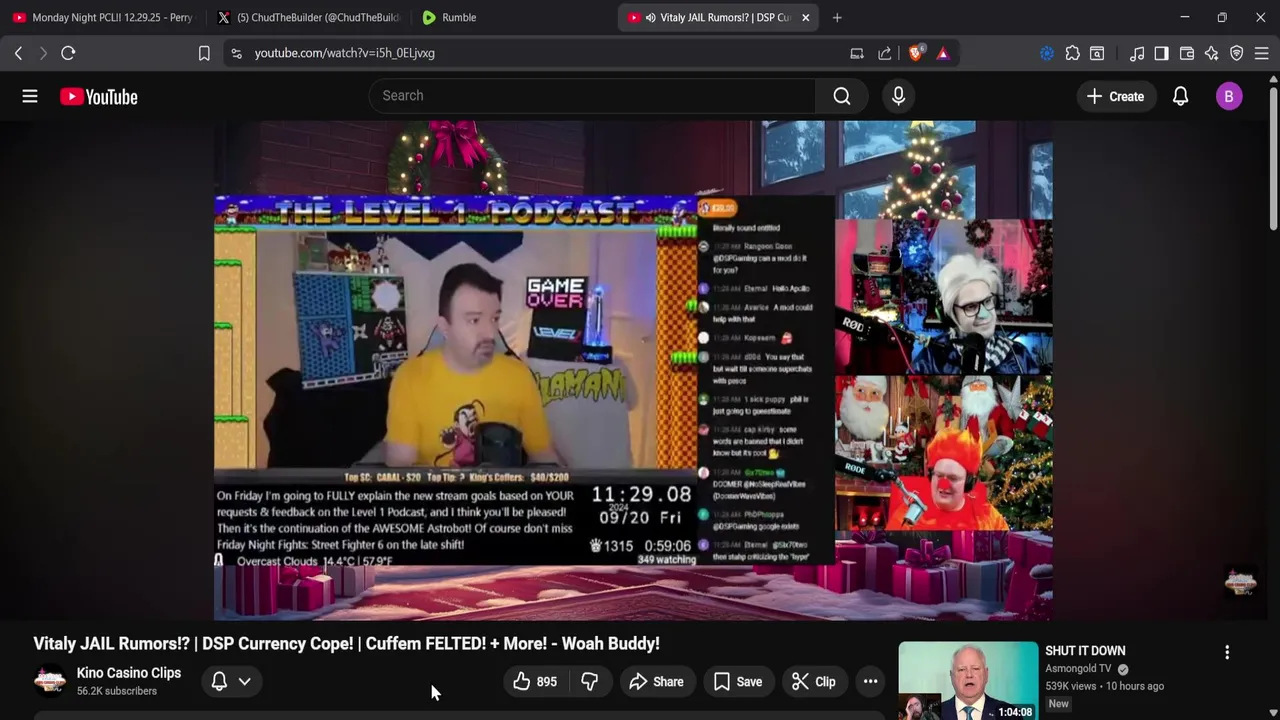The height and width of the screenshot is (720, 1280).
Task: Open the SHUT IT DOWN video title link
Action: (1085, 651)
